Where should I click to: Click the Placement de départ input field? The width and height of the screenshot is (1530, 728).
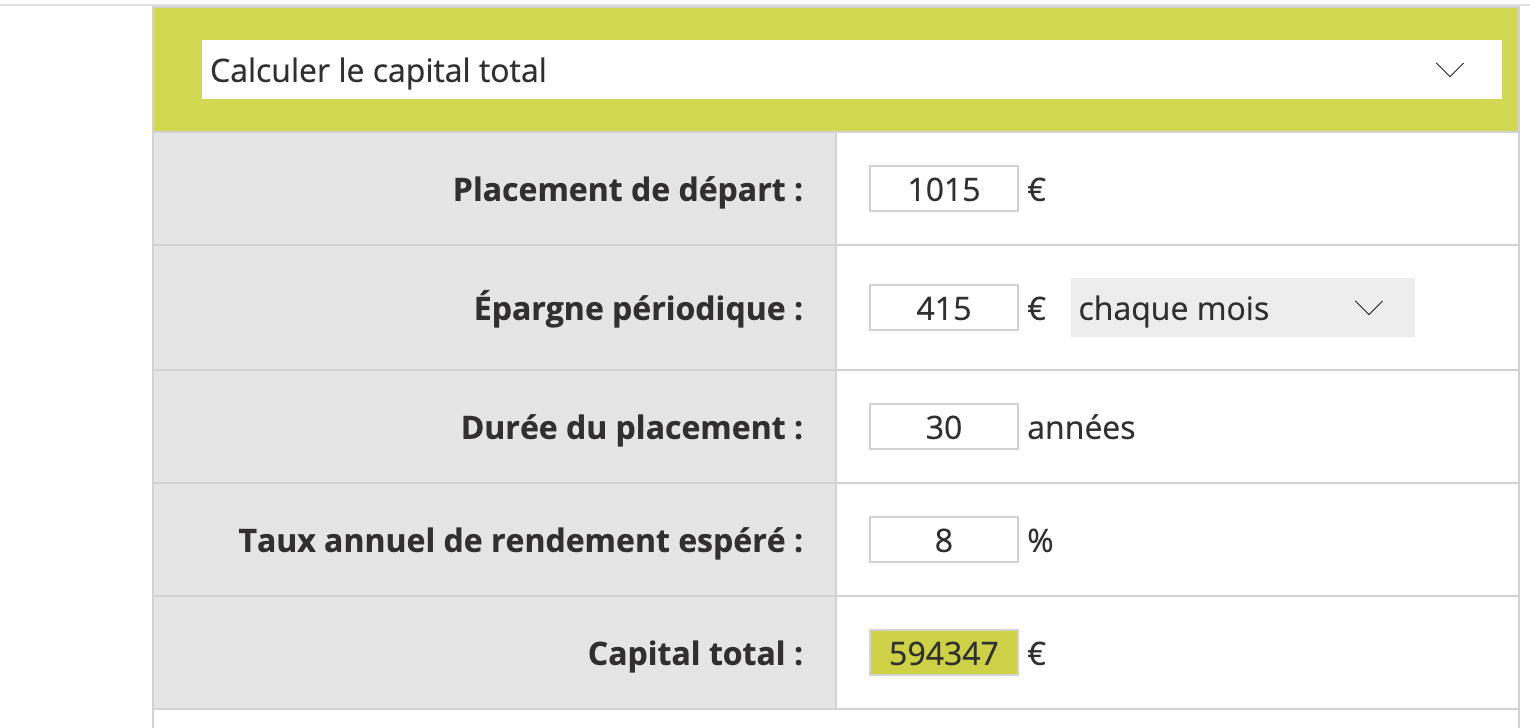(x=943, y=189)
